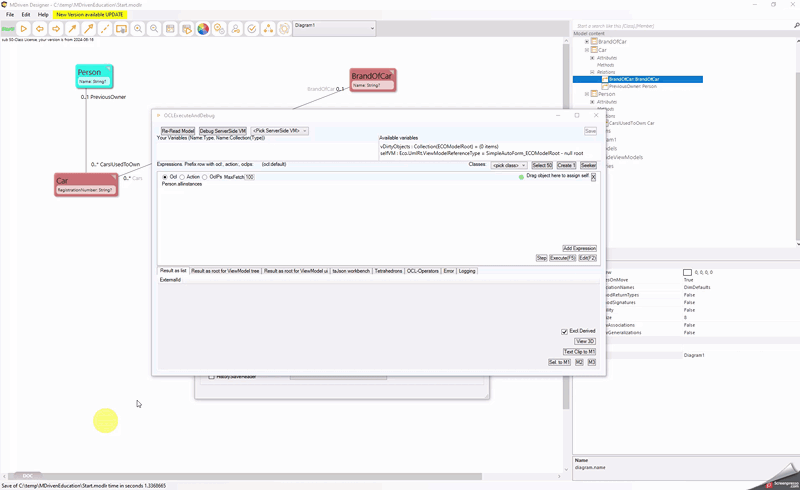Toggle the Excl.Derived checkbox
800x490 pixels.
[564, 332]
